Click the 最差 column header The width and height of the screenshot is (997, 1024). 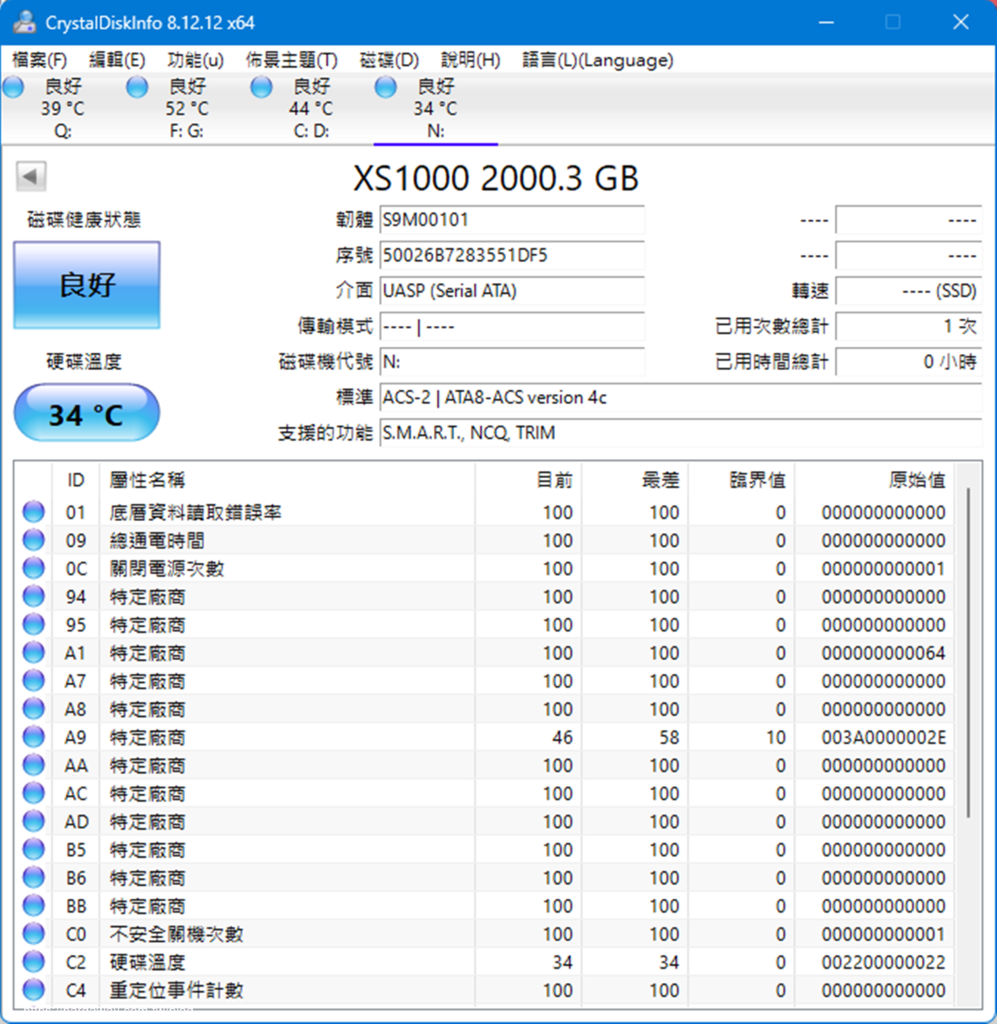(635, 481)
